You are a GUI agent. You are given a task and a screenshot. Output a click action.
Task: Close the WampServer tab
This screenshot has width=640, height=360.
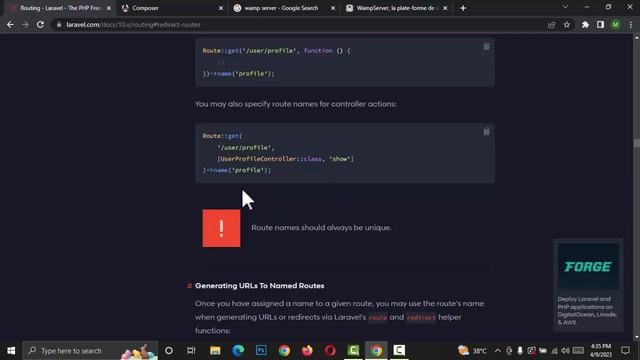point(445,8)
